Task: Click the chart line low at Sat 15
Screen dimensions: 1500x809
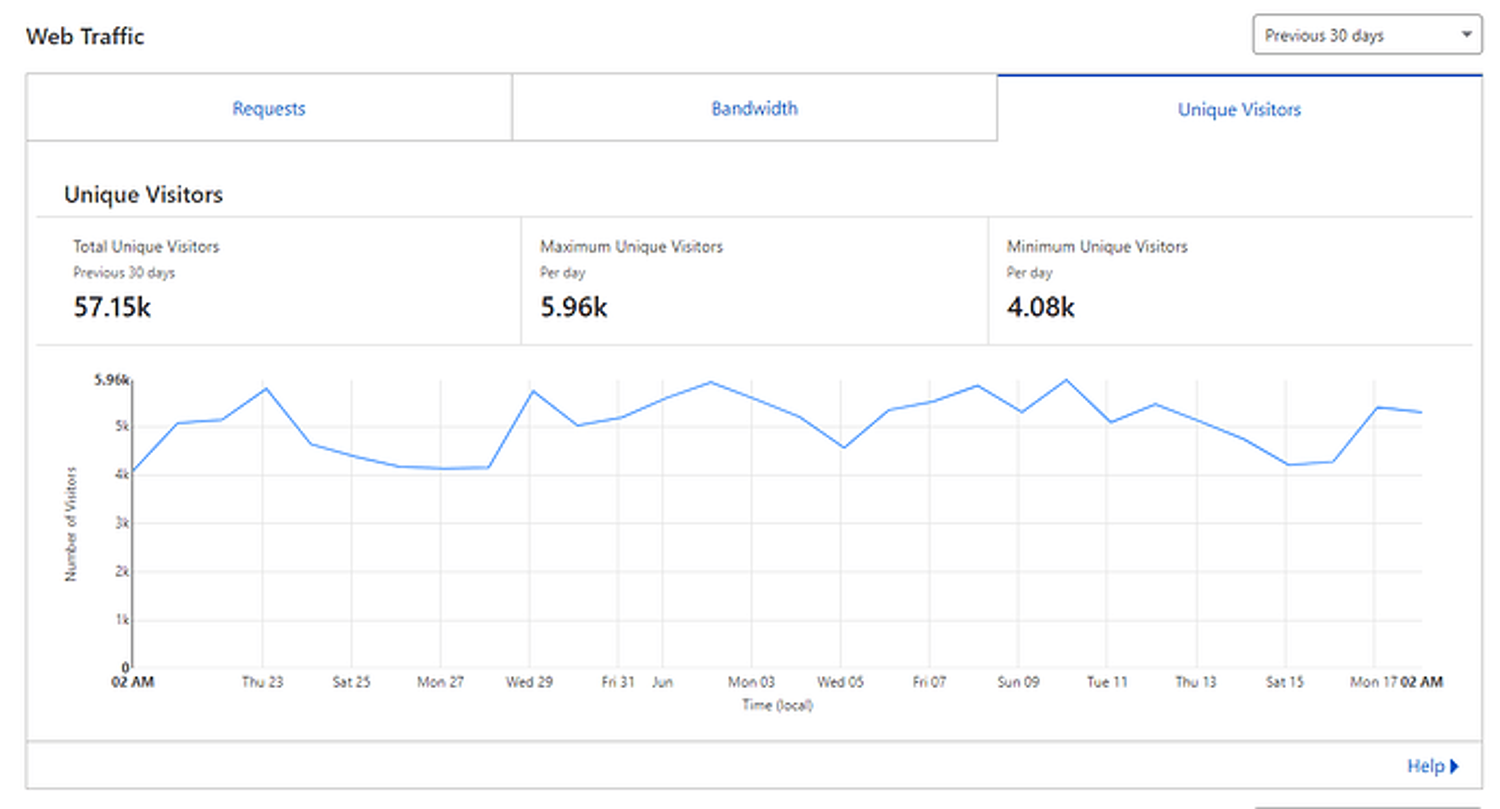Action: click(1287, 465)
